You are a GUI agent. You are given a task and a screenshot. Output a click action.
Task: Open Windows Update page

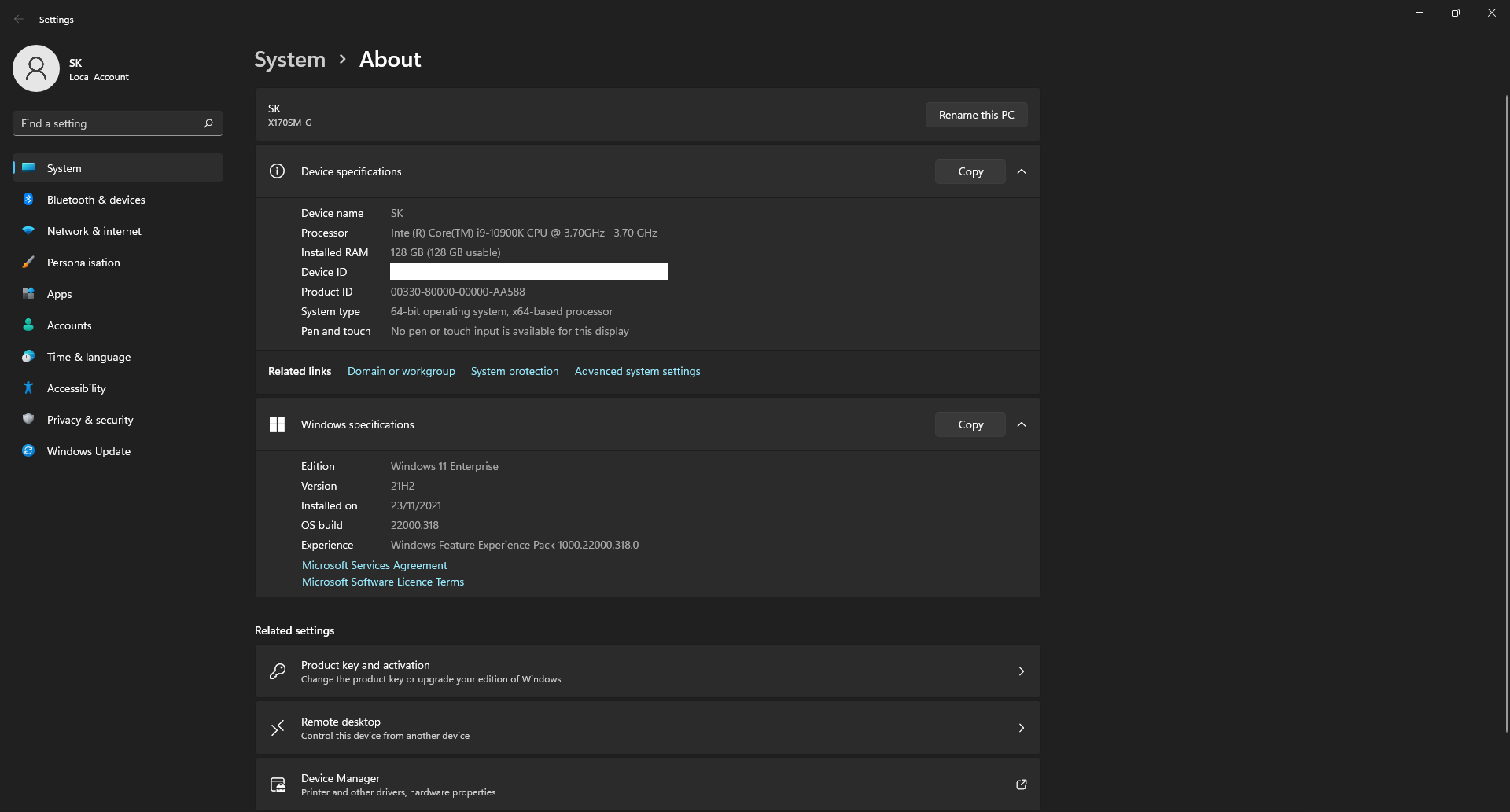coord(118,450)
